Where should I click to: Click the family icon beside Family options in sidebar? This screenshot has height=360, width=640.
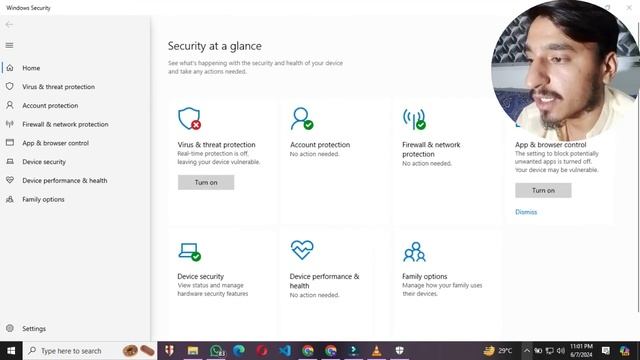10,199
